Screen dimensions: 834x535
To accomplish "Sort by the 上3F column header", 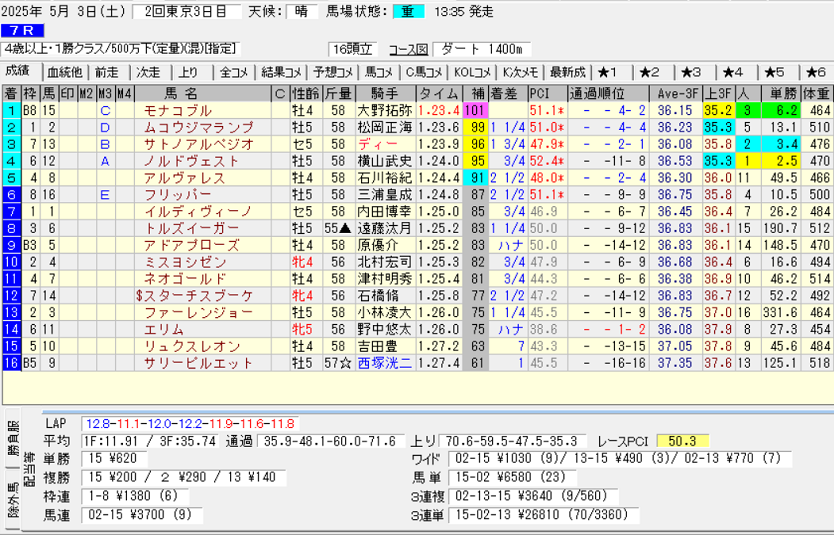I will click(x=716, y=93).
